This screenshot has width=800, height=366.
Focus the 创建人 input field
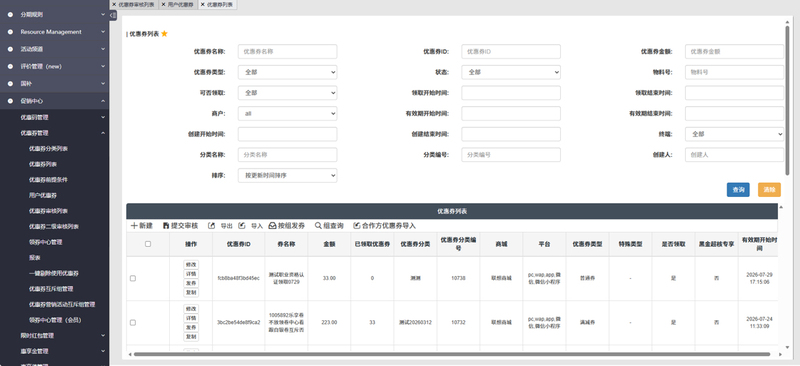(x=734, y=155)
